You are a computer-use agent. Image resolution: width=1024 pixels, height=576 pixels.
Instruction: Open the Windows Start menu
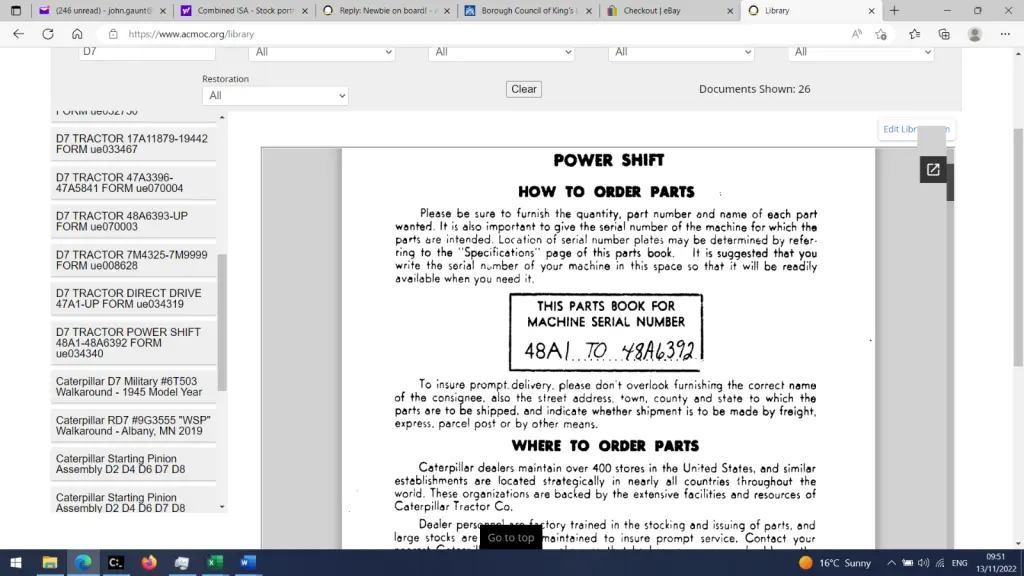pyautogui.click(x=16, y=562)
